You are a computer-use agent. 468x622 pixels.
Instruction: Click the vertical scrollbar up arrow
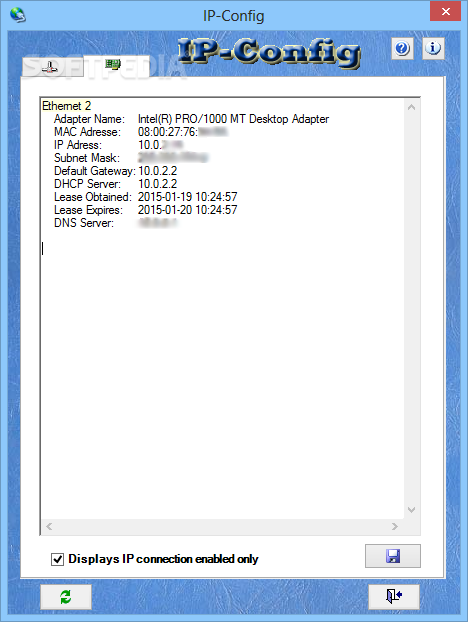point(412,107)
